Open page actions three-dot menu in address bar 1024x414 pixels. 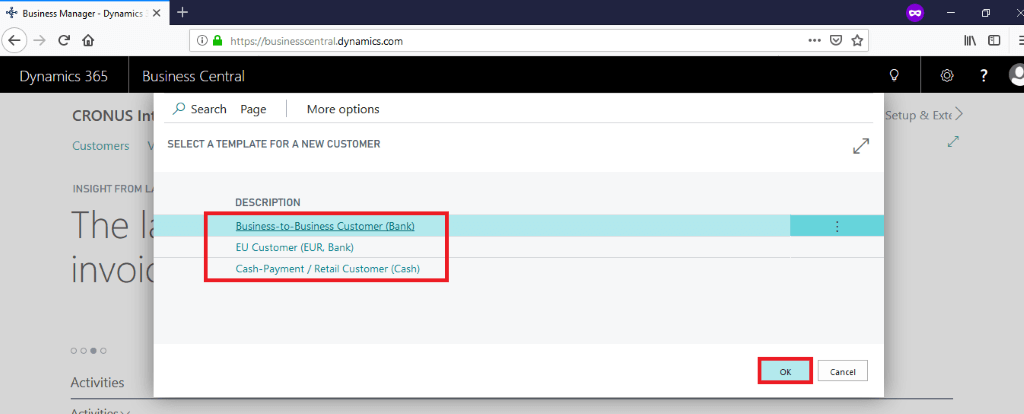(814, 40)
